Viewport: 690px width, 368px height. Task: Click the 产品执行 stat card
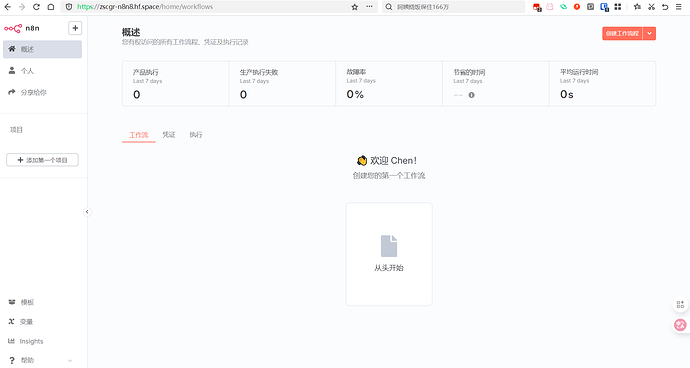click(176, 84)
